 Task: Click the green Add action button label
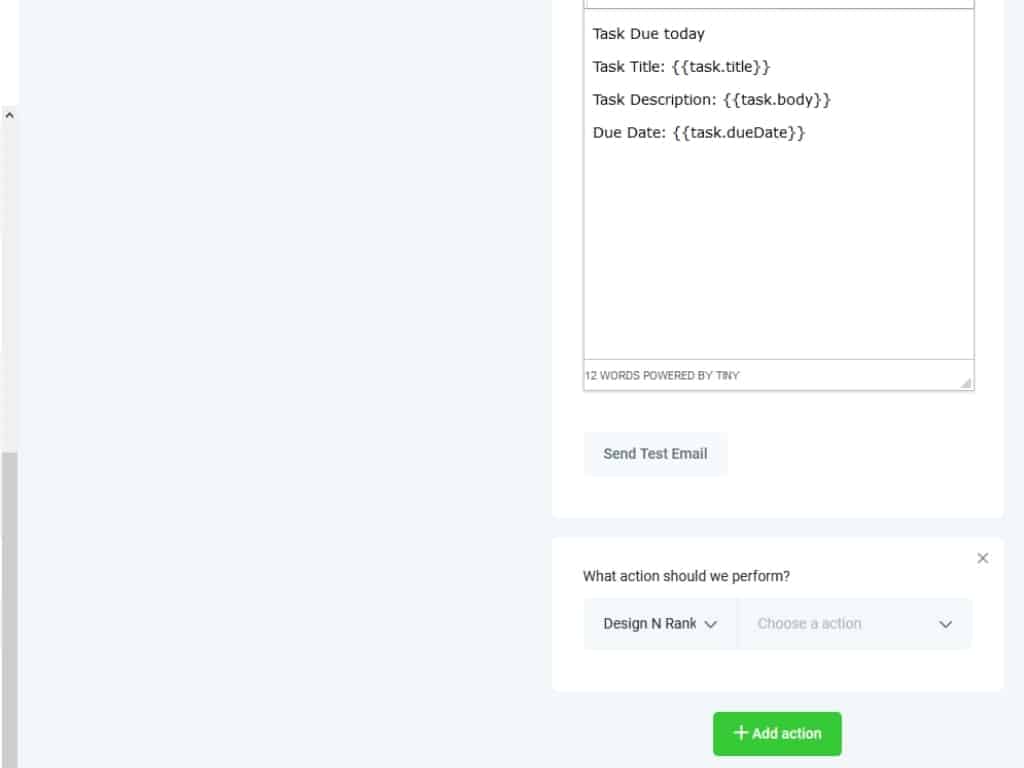[x=786, y=734]
